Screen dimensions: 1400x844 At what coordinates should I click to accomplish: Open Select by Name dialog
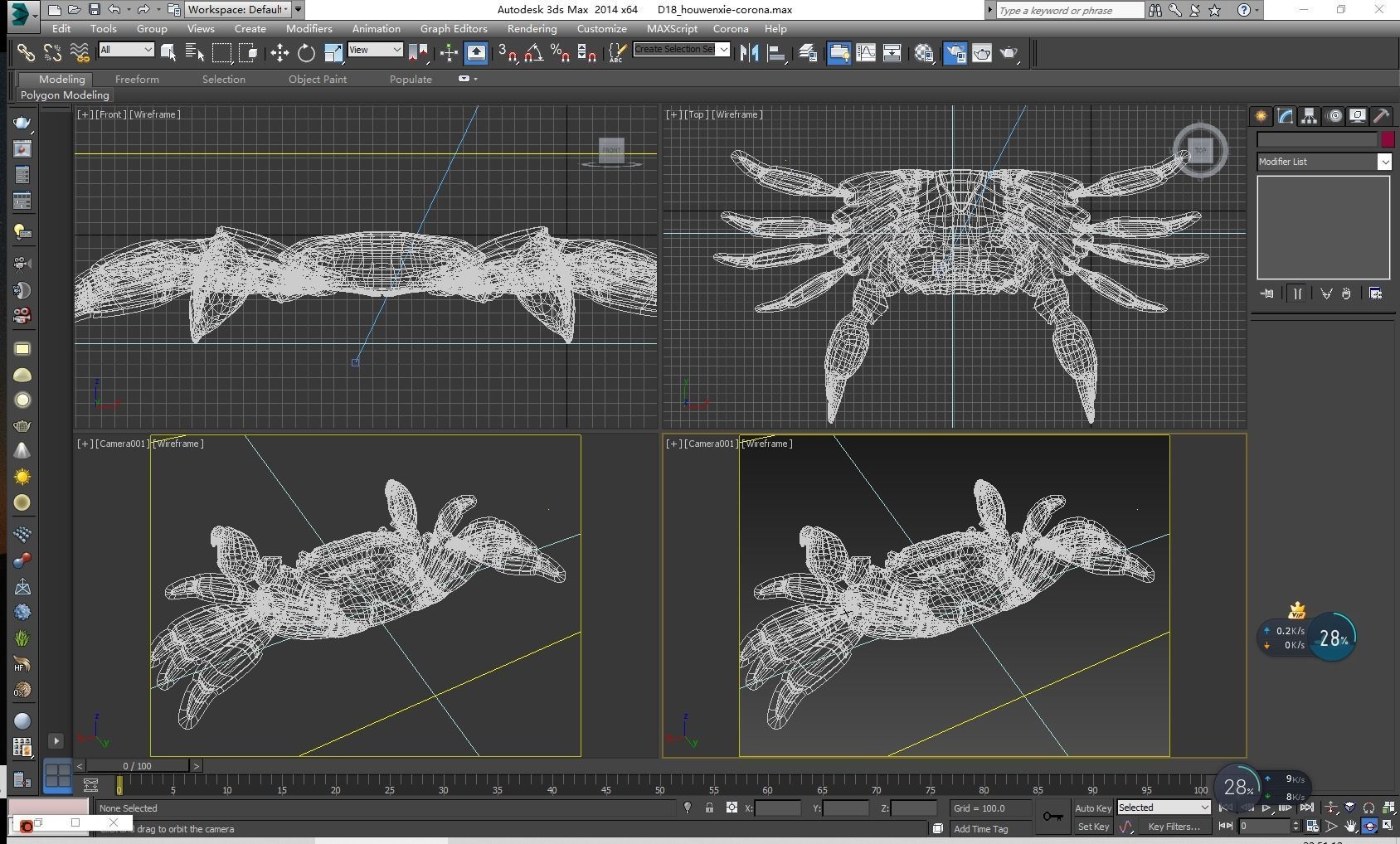tap(195, 53)
